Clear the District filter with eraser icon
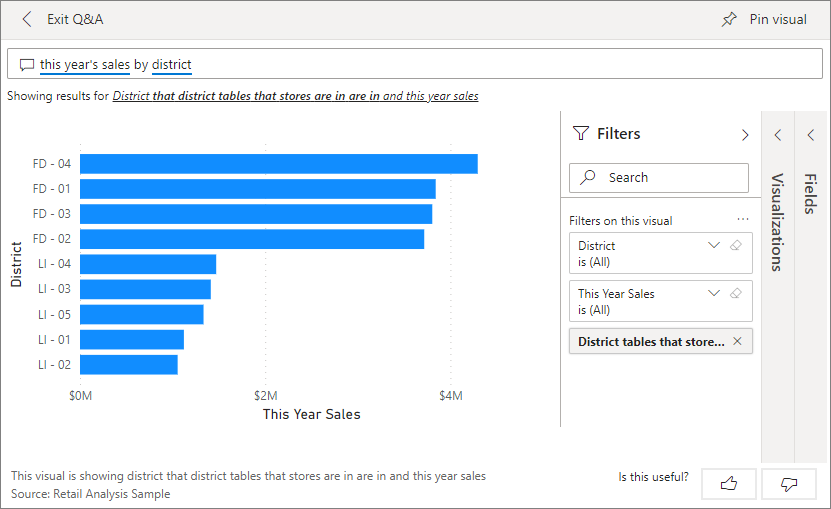Viewport: 831px width, 509px height. [x=737, y=246]
